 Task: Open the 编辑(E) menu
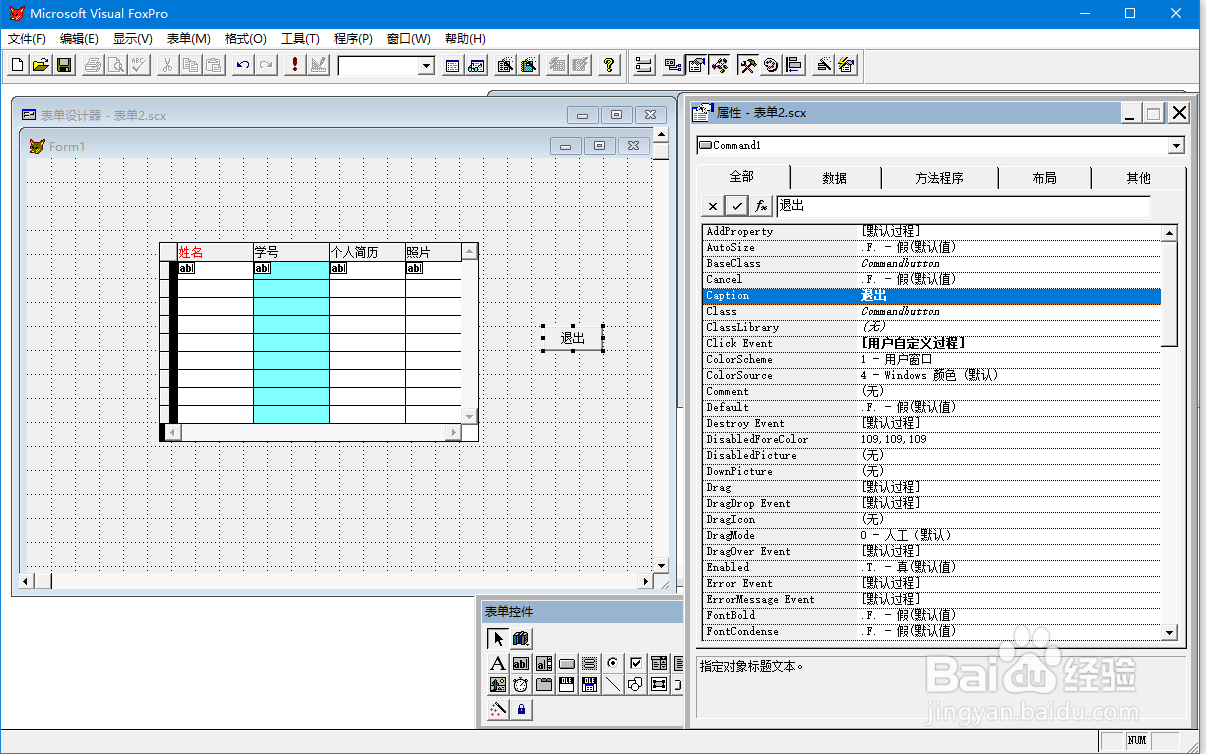79,39
